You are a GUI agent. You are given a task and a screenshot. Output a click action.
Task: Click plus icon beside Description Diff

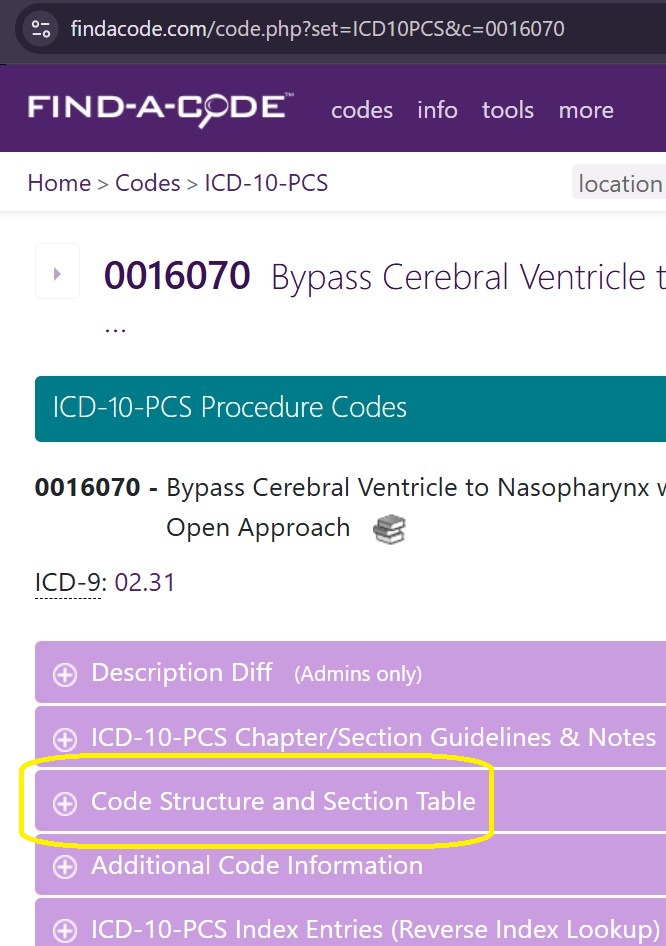click(x=65, y=675)
